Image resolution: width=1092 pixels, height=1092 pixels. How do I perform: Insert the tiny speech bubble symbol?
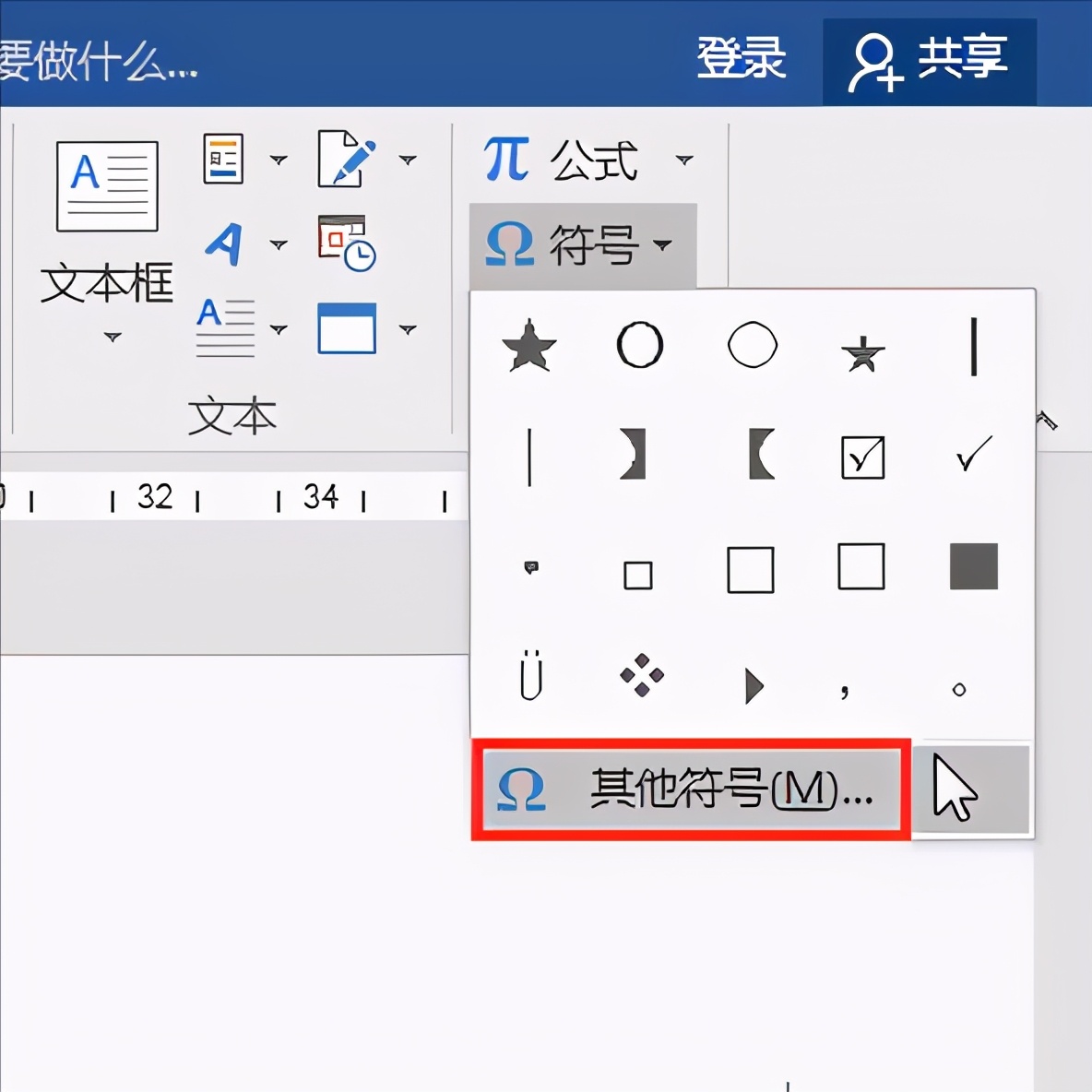tap(531, 567)
